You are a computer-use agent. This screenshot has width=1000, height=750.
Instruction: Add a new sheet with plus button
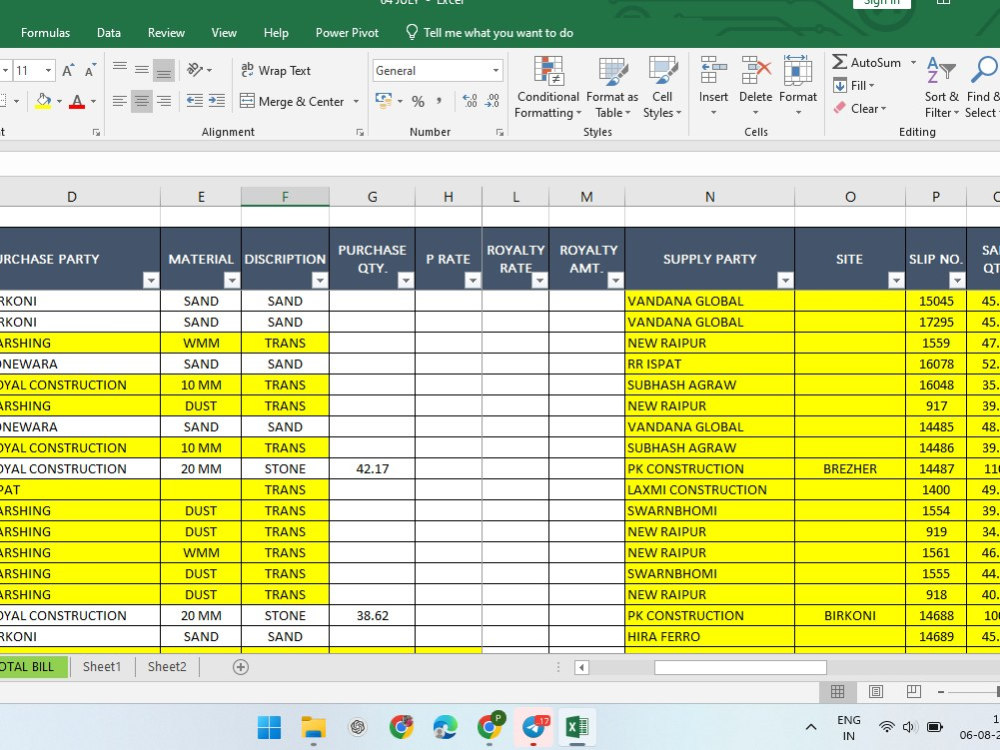[240, 667]
